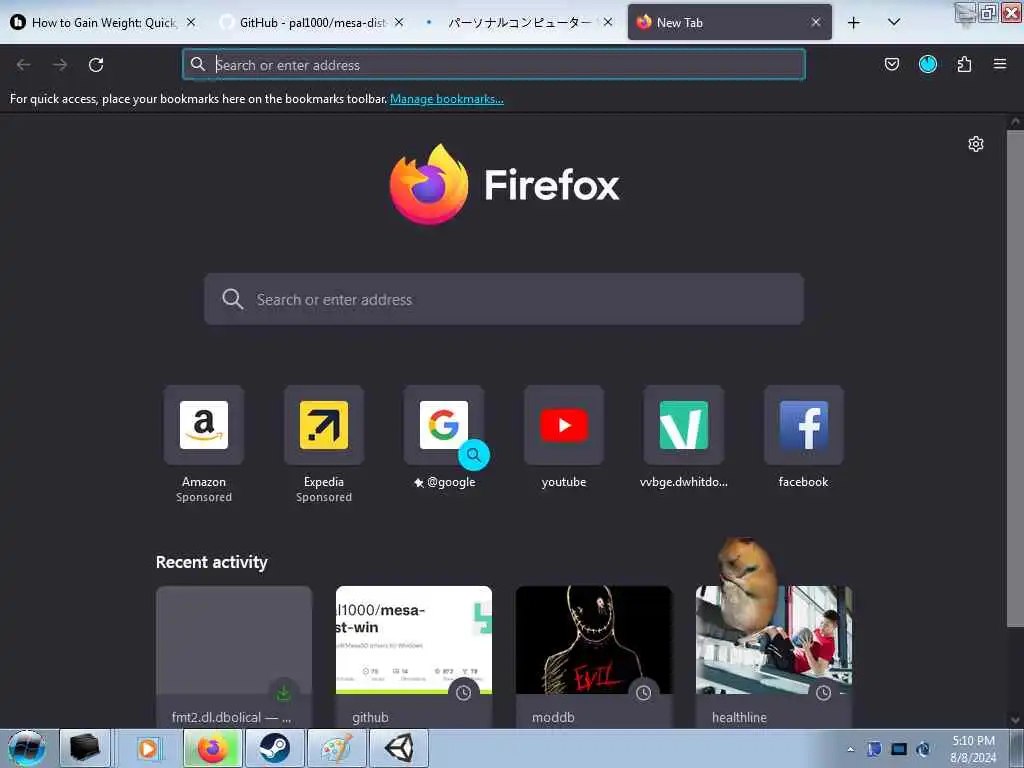
Task: Open the Firefox hamburger application menu
Action: tap(1000, 64)
